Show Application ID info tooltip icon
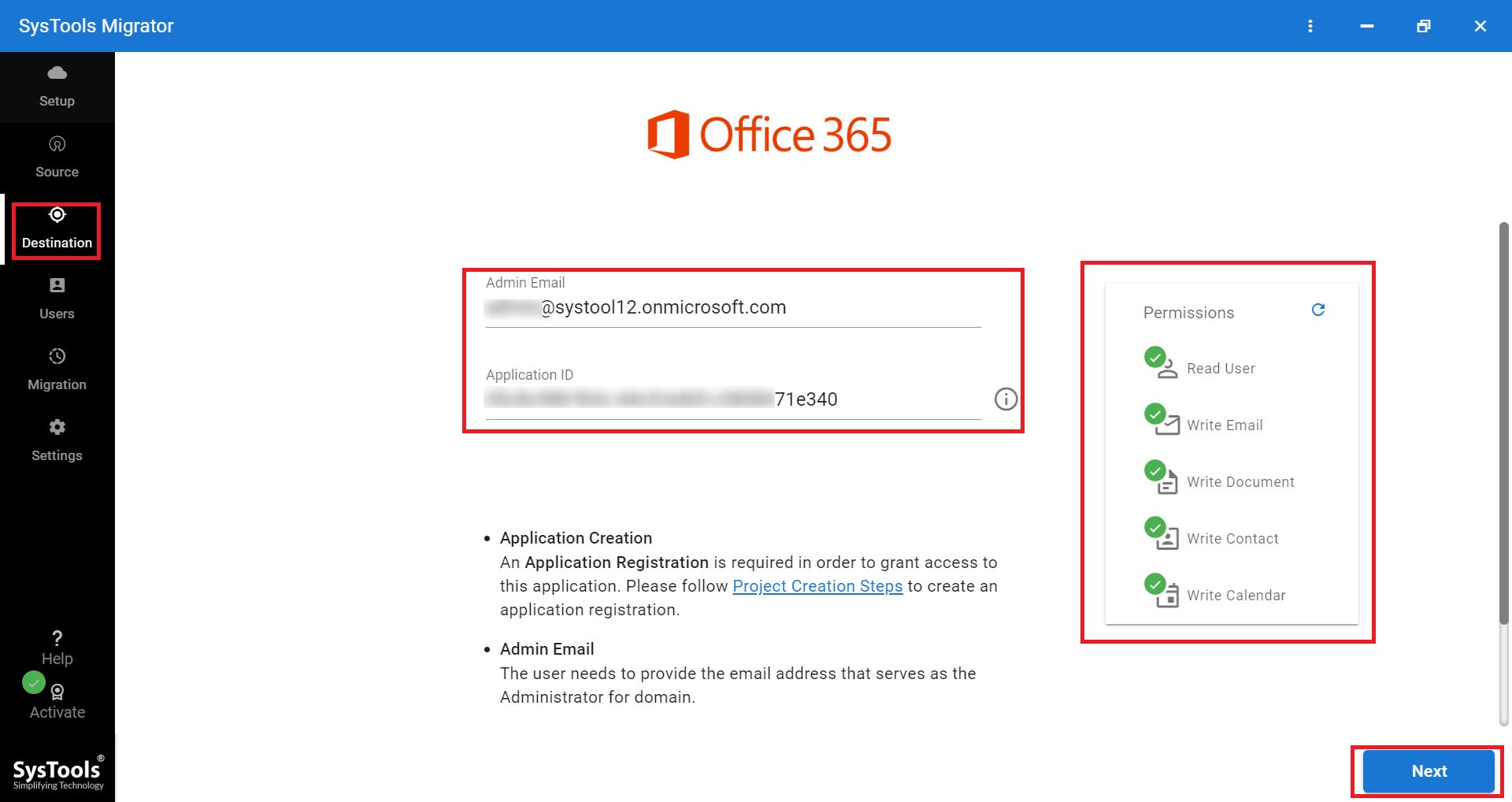 1006,399
